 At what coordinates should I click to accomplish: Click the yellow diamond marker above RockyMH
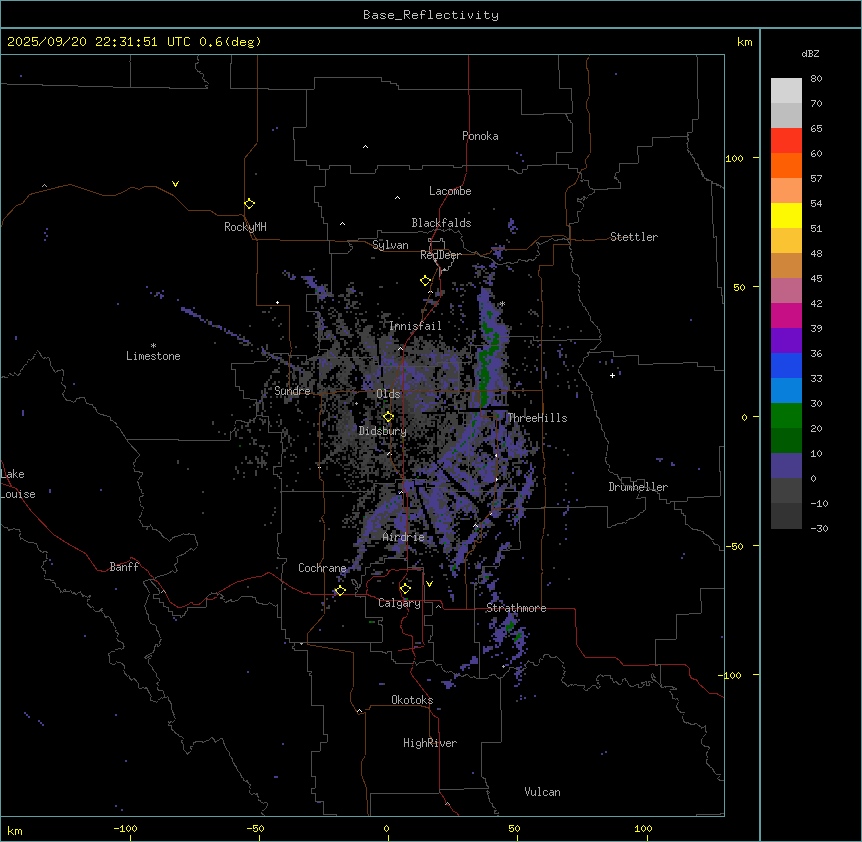click(x=249, y=203)
